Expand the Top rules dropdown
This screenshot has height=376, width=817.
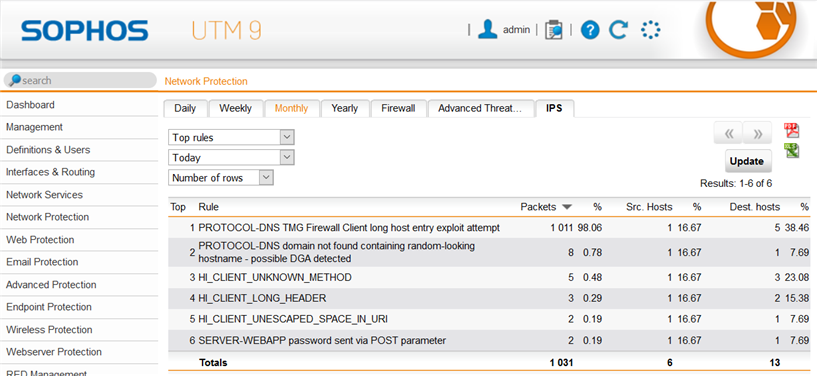(231, 137)
